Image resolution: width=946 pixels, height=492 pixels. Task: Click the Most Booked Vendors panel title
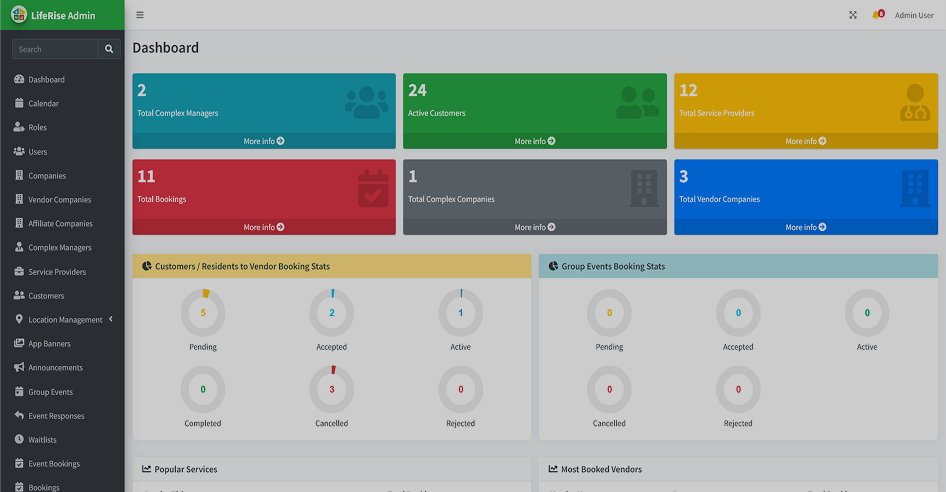coord(601,469)
